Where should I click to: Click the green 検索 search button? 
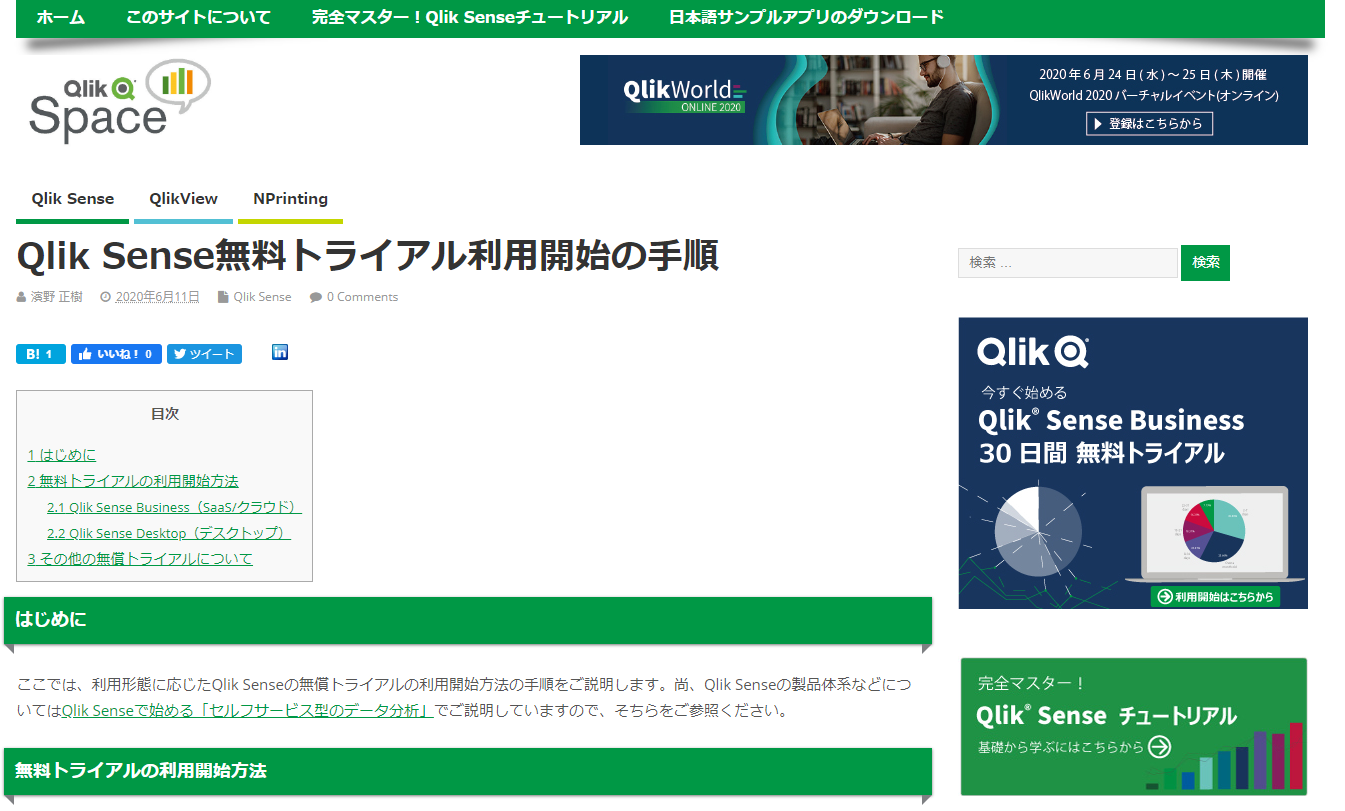(1205, 263)
